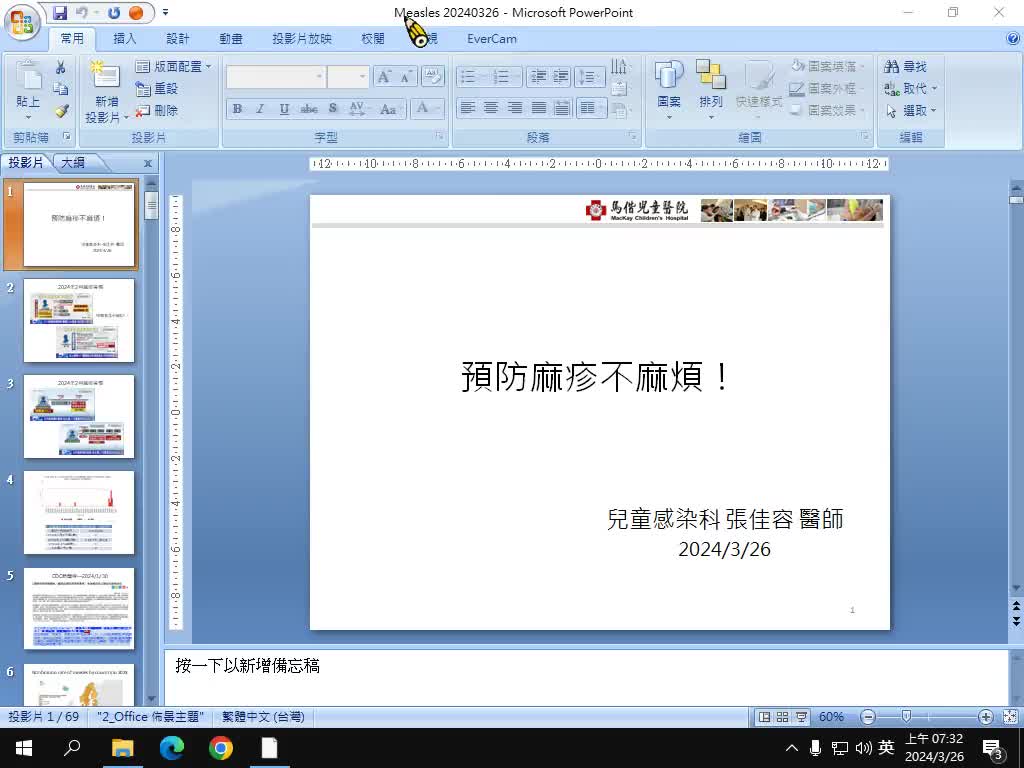This screenshot has height=768, width=1024.
Task: Click the Format Painter brush icon
Action: coord(61,111)
